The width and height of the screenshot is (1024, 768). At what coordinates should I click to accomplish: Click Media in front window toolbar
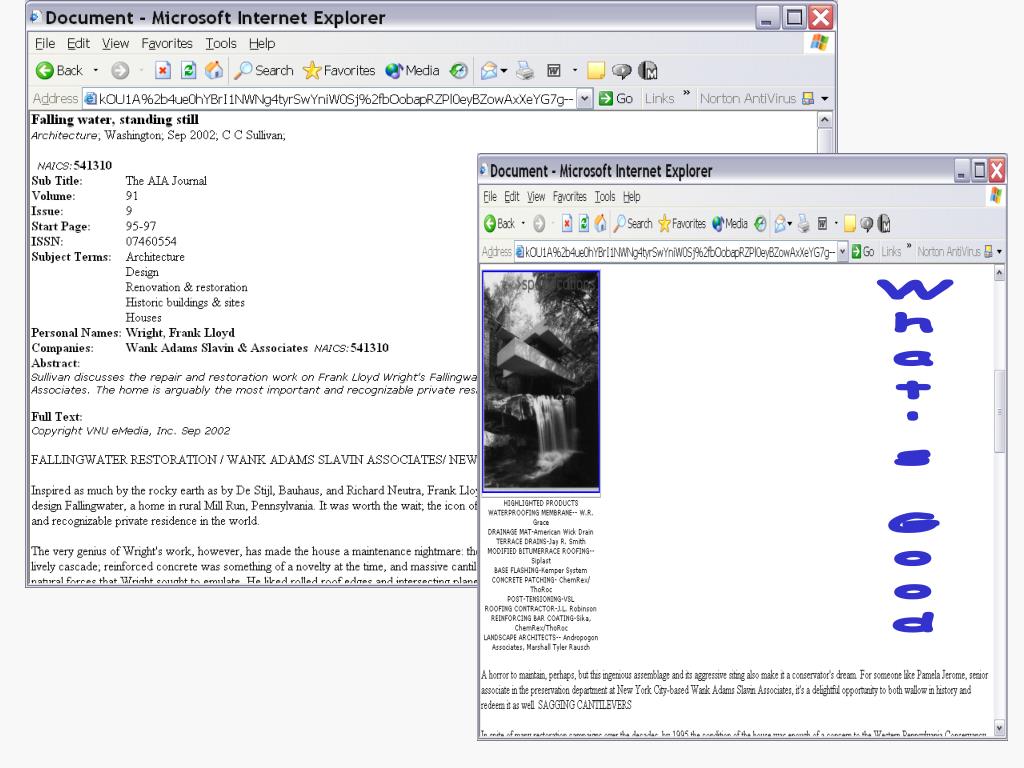pyautogui.click(x=729, y=224)
